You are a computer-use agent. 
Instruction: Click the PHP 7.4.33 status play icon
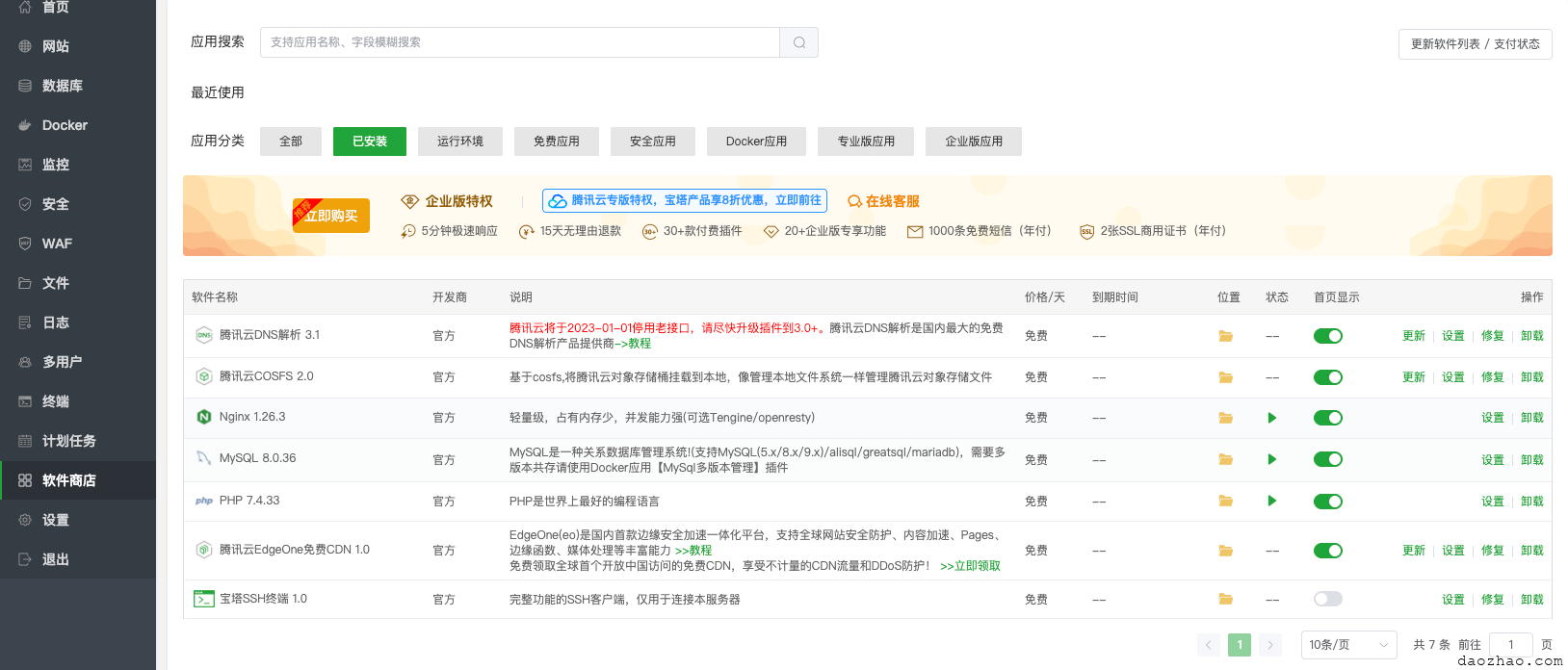[x=1272, y=501]
